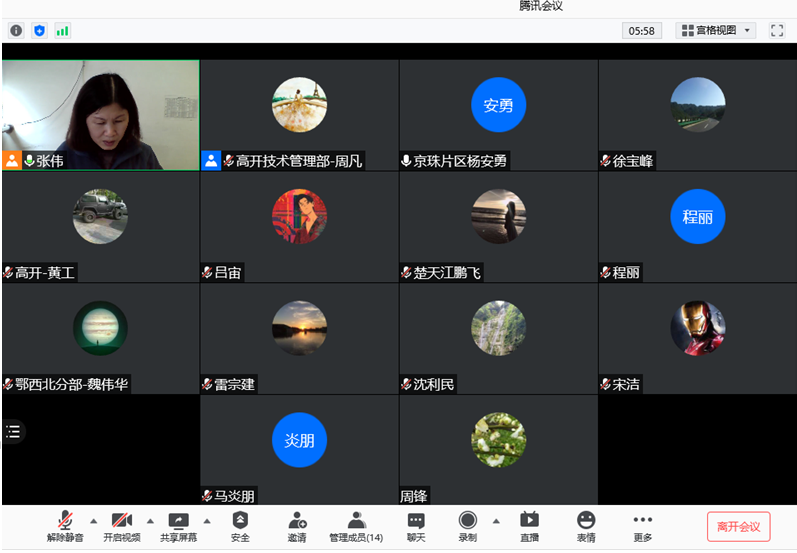The image size is (797, 553).
Task: Open the 直播 live stream option
Action: click(529, 526)
